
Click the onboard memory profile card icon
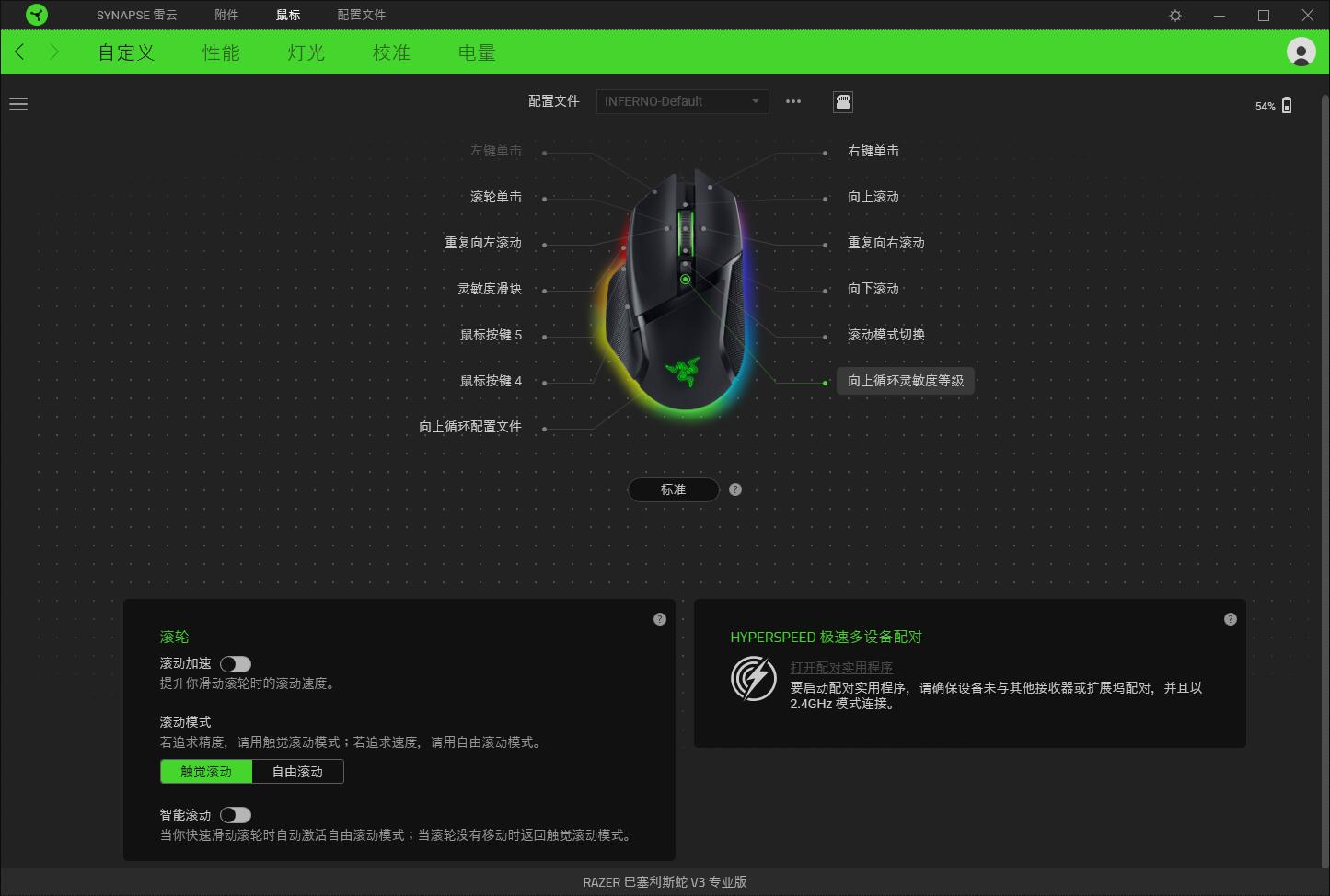(x=843, y=101)
